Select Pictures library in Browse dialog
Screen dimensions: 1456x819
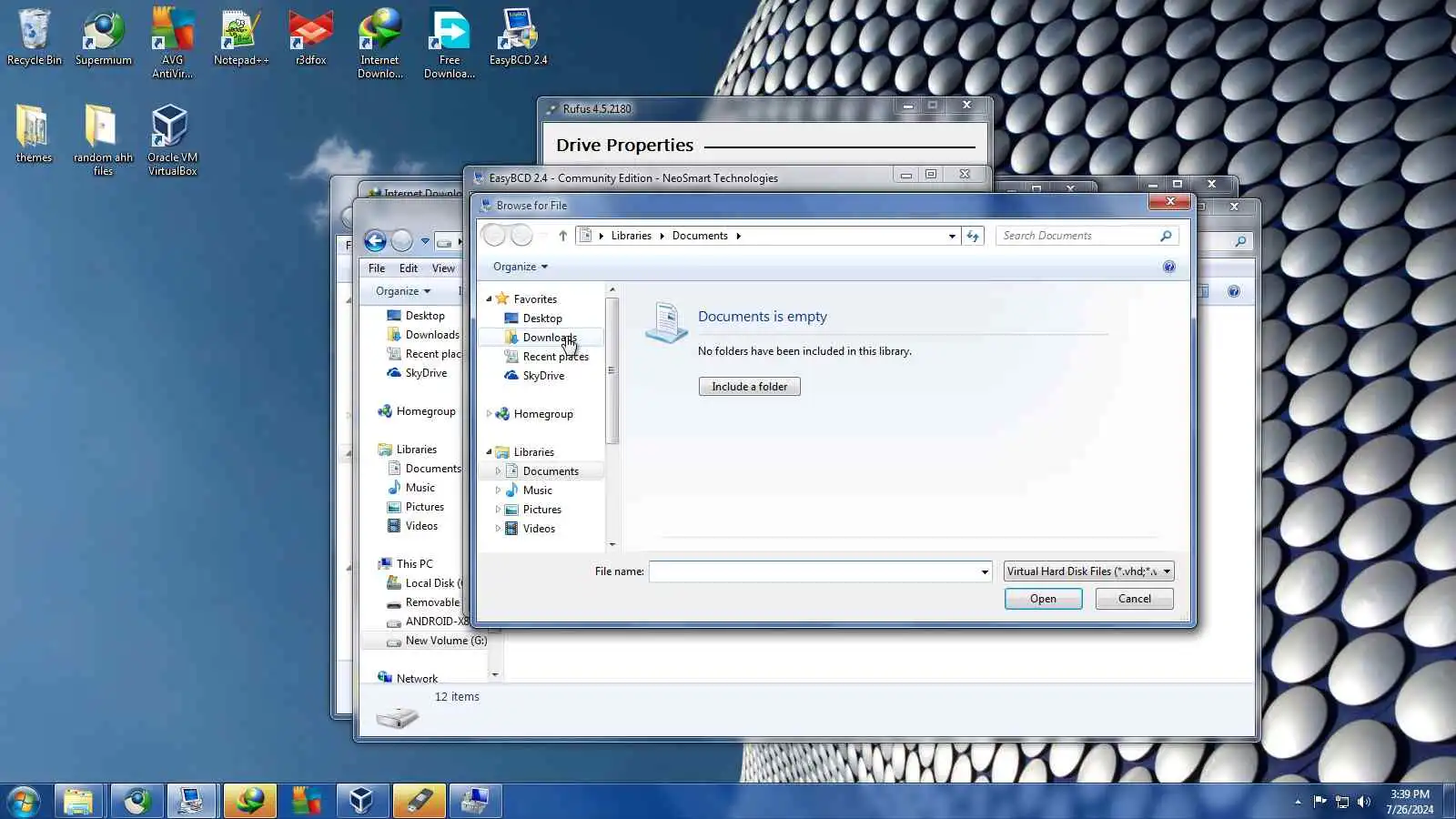tap(542, 510)
